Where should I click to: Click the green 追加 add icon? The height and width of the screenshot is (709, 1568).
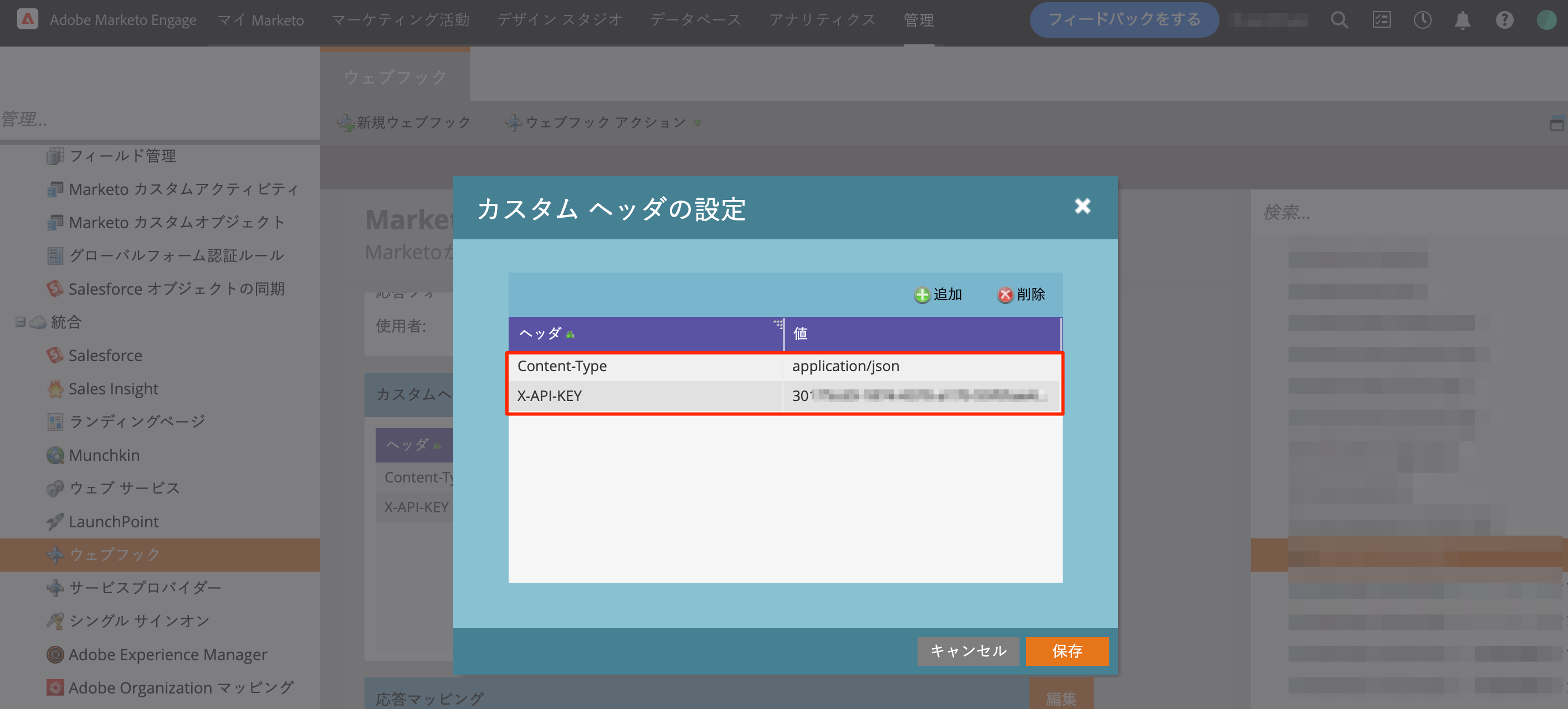pyautogui.click(x=921, y=295)
